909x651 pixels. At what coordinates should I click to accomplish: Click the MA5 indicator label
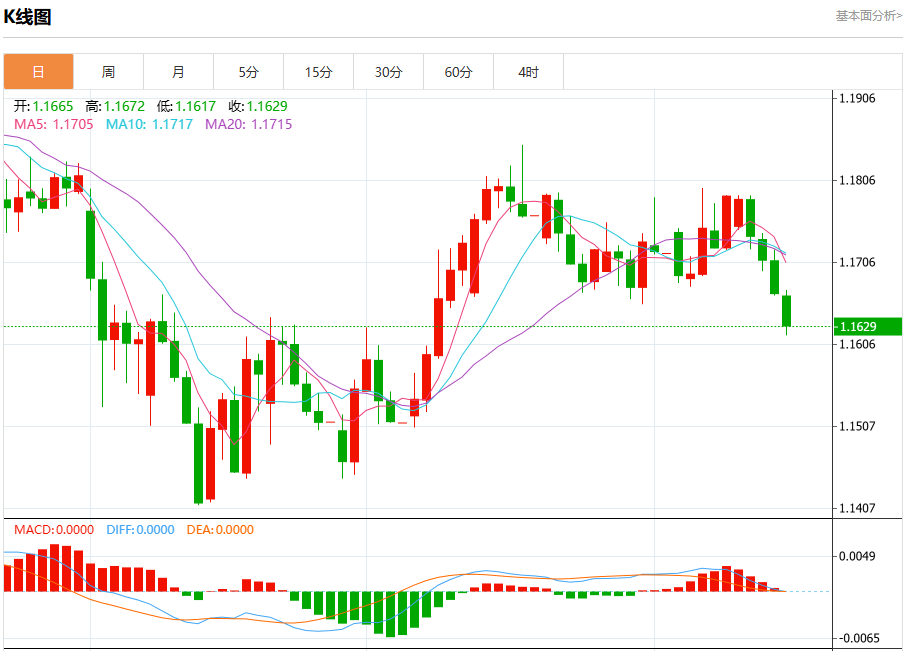53,124
